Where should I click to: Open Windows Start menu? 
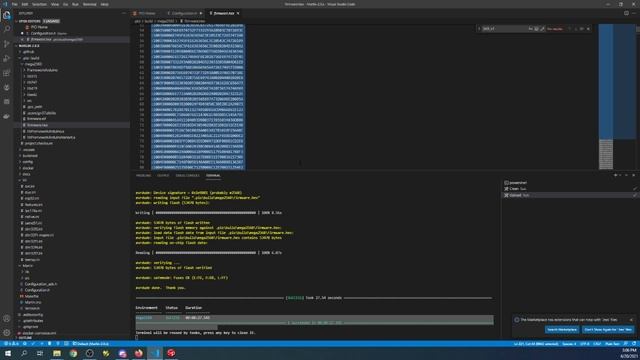tap(8, 353)
